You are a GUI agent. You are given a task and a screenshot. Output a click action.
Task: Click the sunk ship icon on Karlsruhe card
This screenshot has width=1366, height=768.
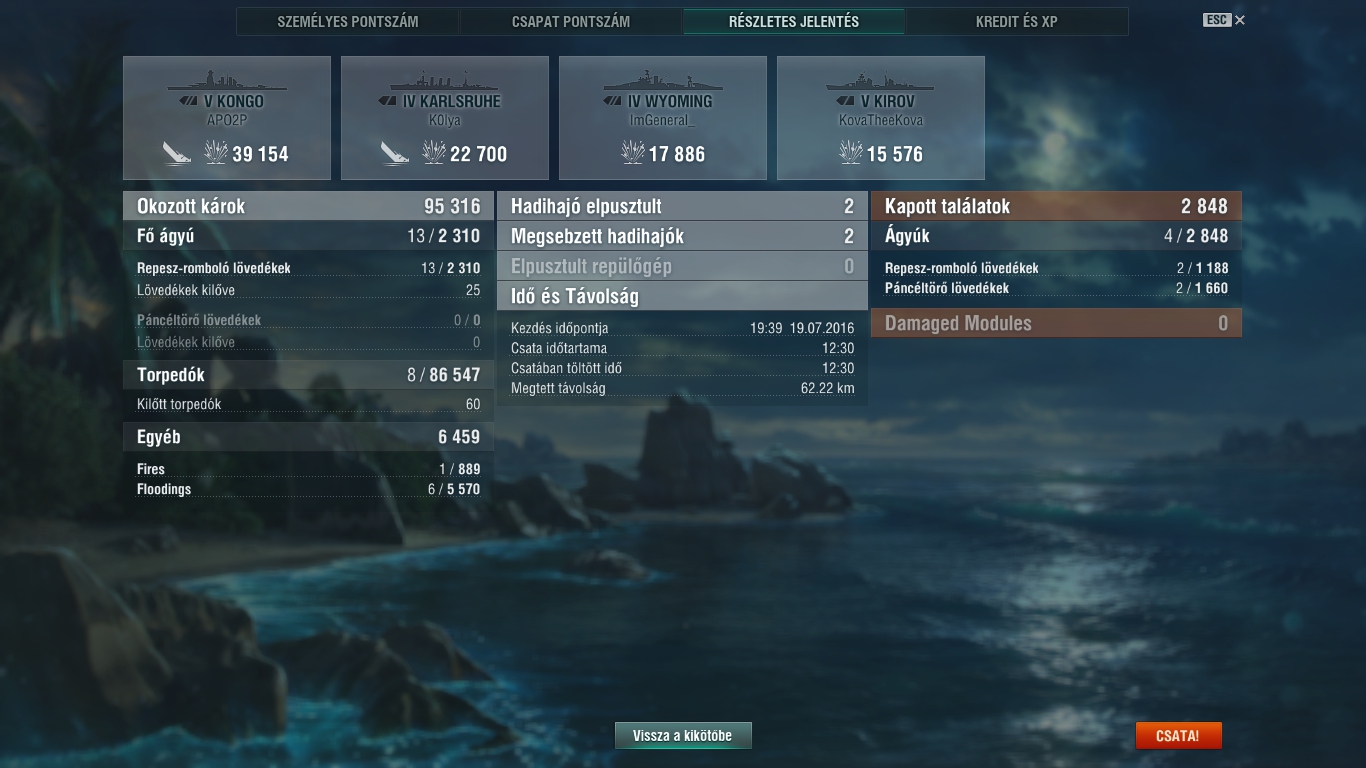pos(395,153)
